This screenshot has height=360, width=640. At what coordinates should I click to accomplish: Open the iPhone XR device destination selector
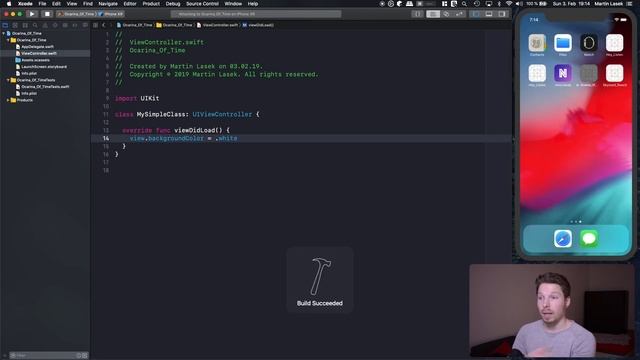111,14
